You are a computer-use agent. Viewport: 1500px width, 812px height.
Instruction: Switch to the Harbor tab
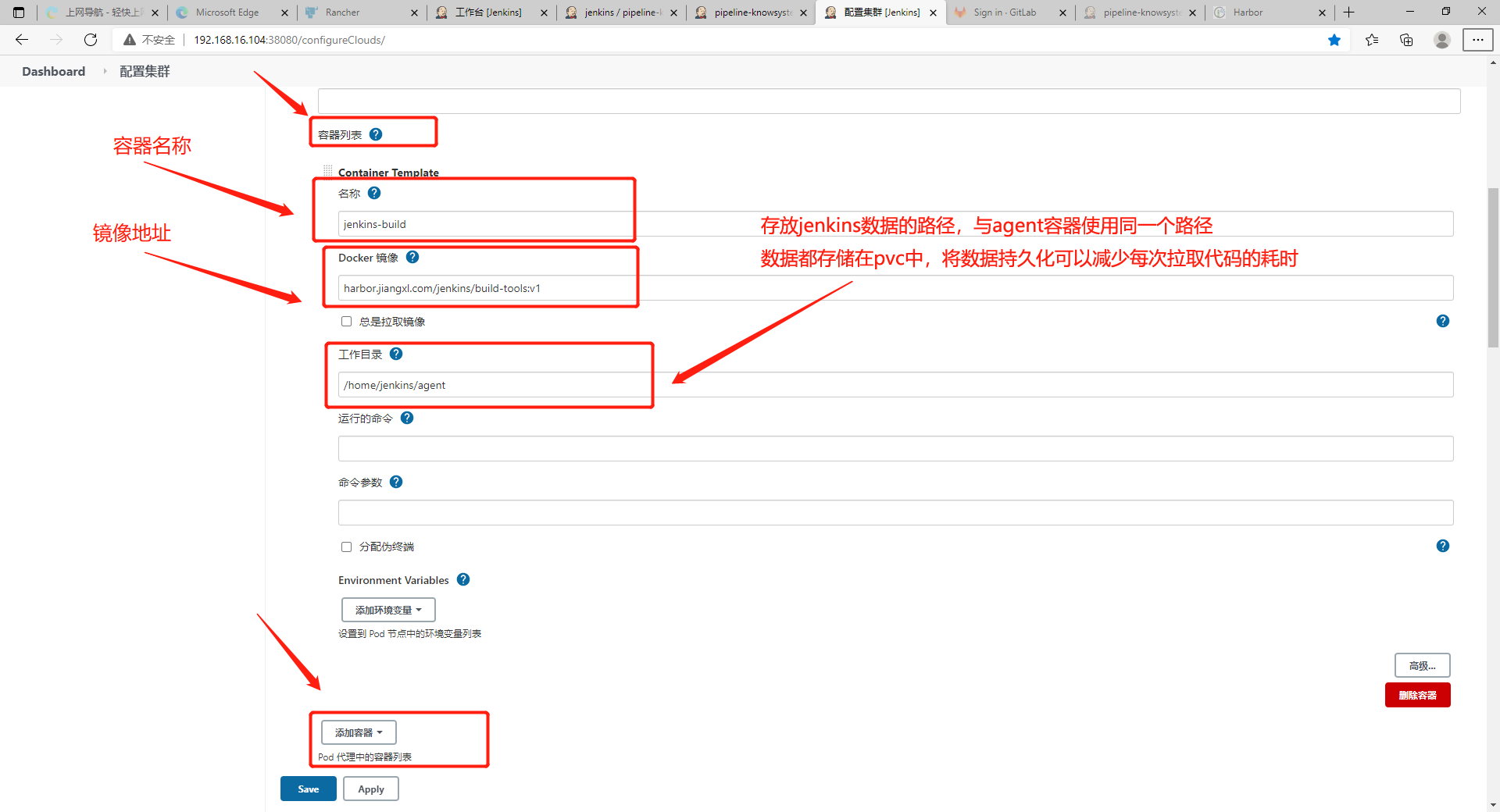pos(1270,12)
